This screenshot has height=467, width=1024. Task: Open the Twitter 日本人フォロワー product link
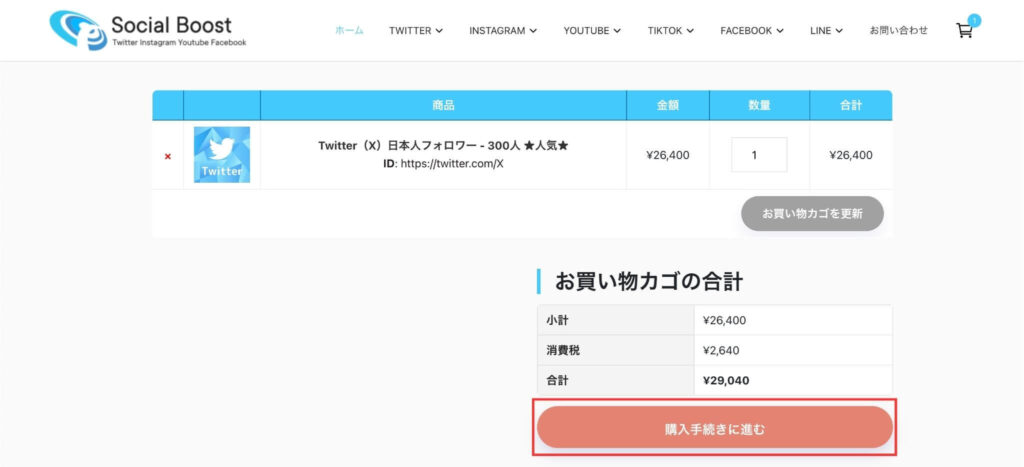click(x=443, y=146)
